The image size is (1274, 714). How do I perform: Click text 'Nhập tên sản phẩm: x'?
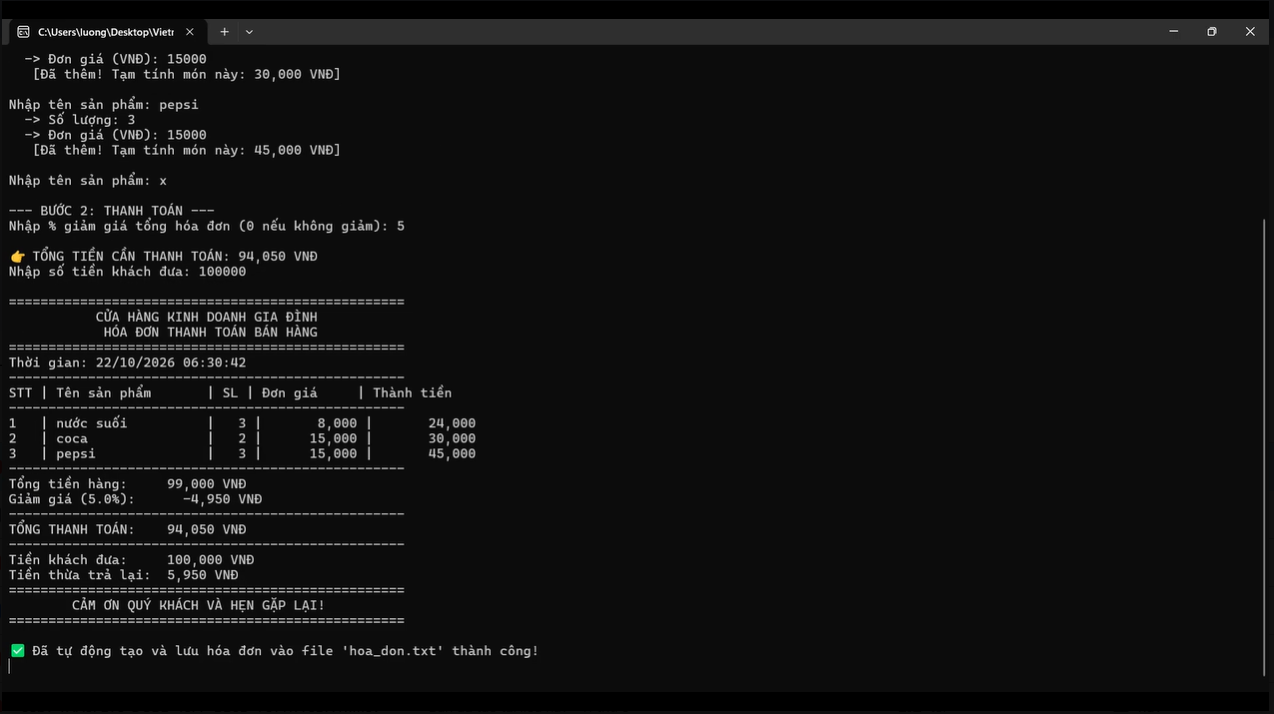88,181
